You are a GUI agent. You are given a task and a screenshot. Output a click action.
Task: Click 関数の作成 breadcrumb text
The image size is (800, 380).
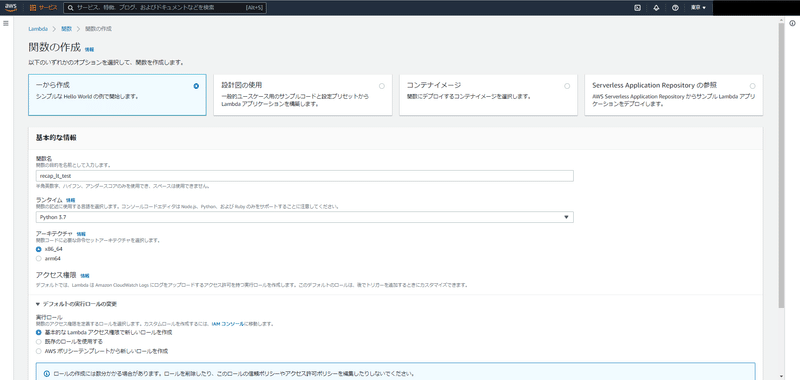click(98, 29)
